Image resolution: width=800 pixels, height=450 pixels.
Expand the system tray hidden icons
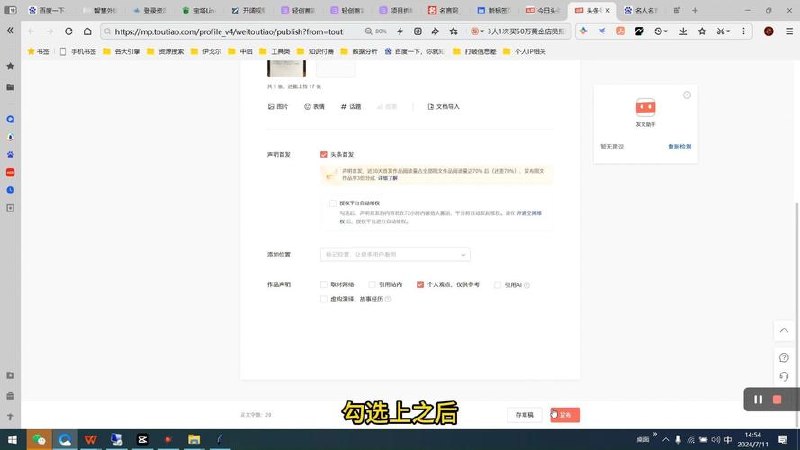coord(665,439)
